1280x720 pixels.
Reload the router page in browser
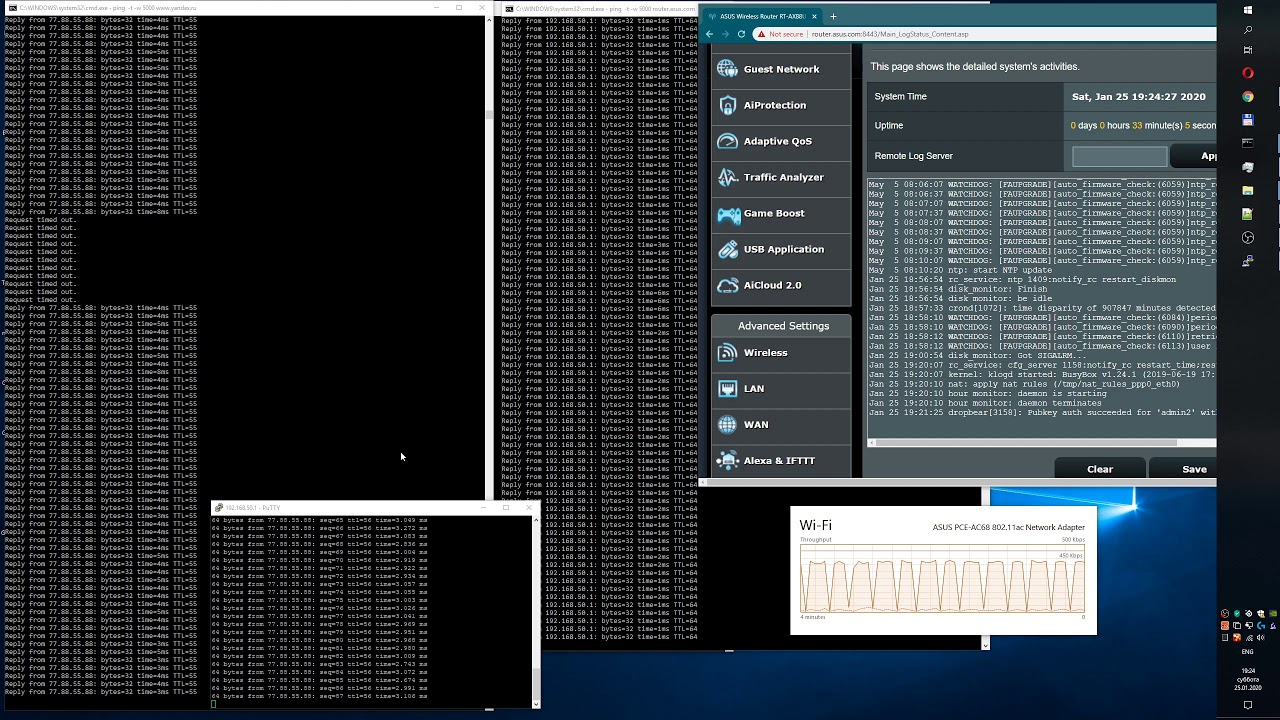click(741, 34)
